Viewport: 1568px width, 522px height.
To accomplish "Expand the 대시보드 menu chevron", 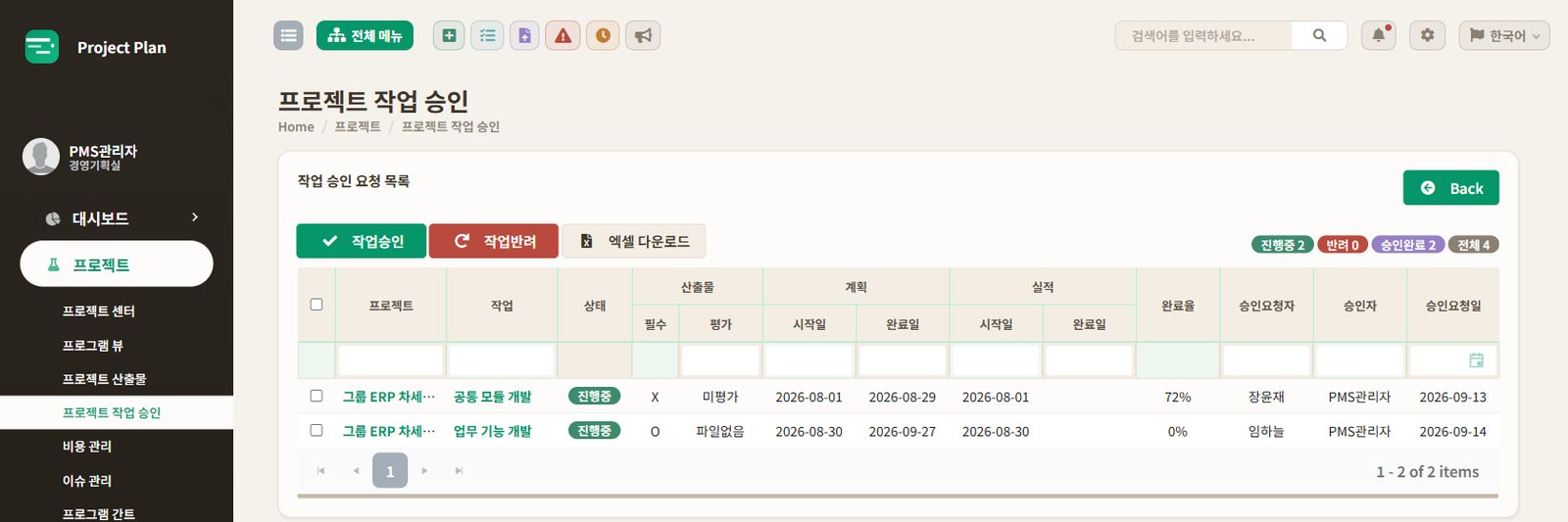I will click(x=195, y=217).
